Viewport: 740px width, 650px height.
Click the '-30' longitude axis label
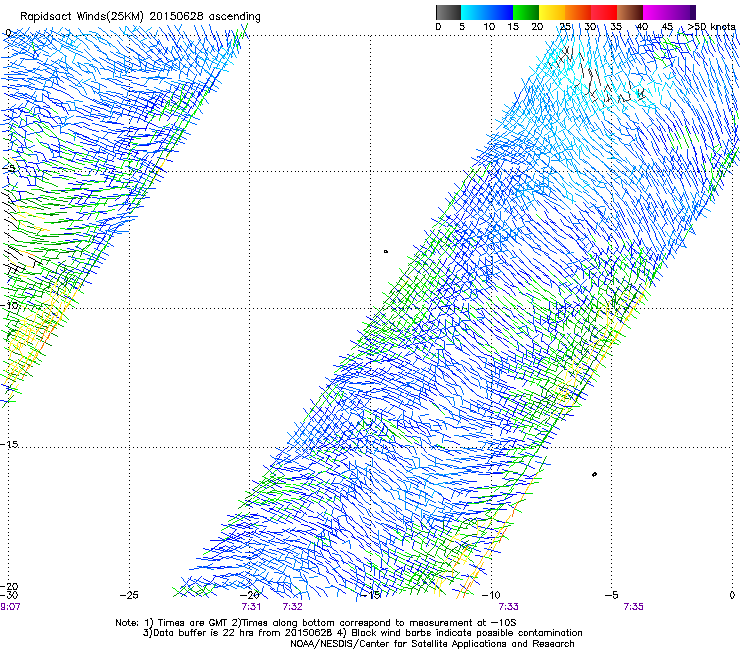(x=9, y=595)
